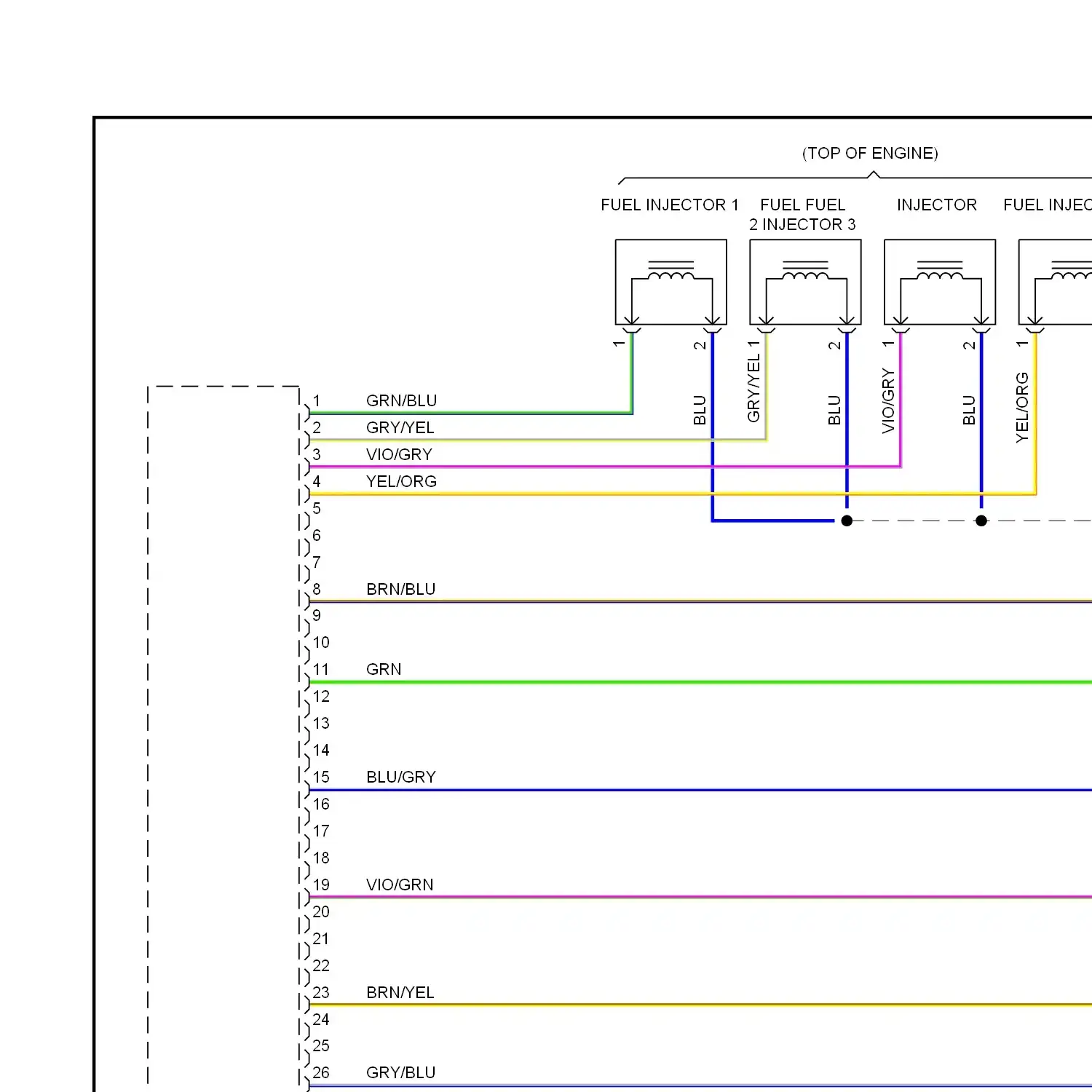Click connector pin number 17
This screenshot has height=1092, width=1092.
point(321,831)
